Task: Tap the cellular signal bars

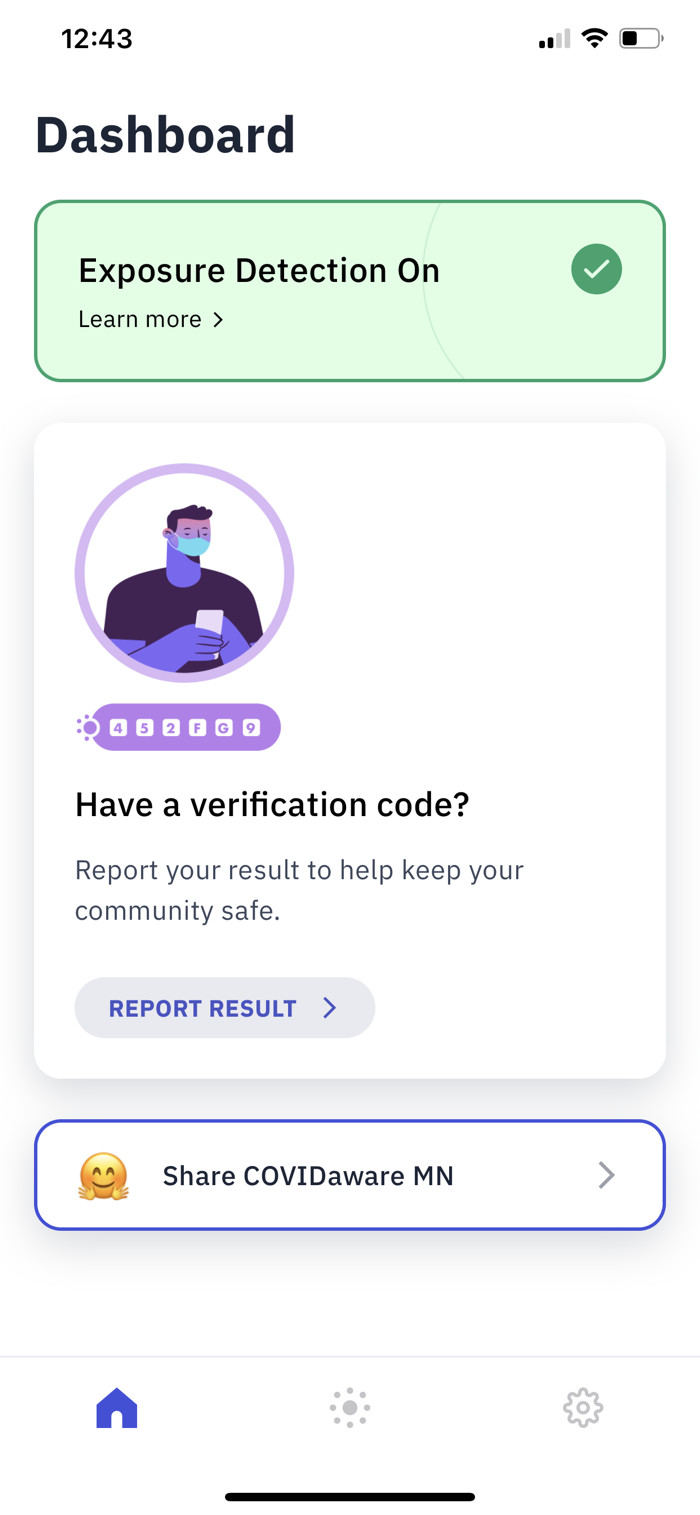Action: tap(554, 40)
